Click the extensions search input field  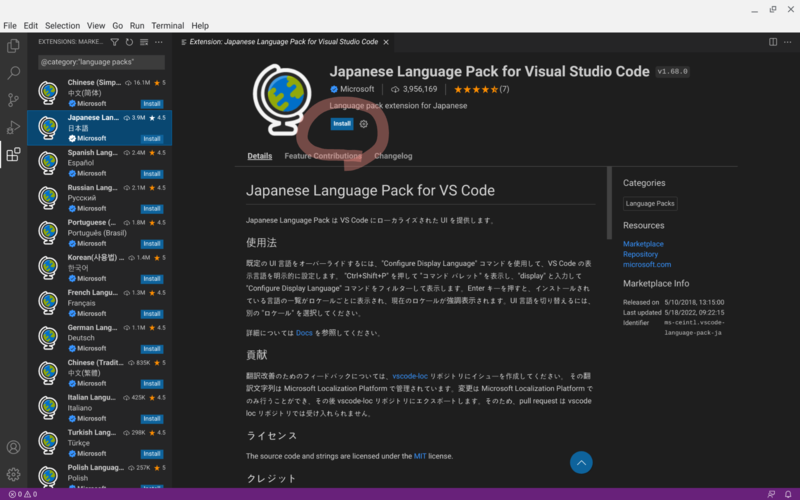tap(101, 62)
